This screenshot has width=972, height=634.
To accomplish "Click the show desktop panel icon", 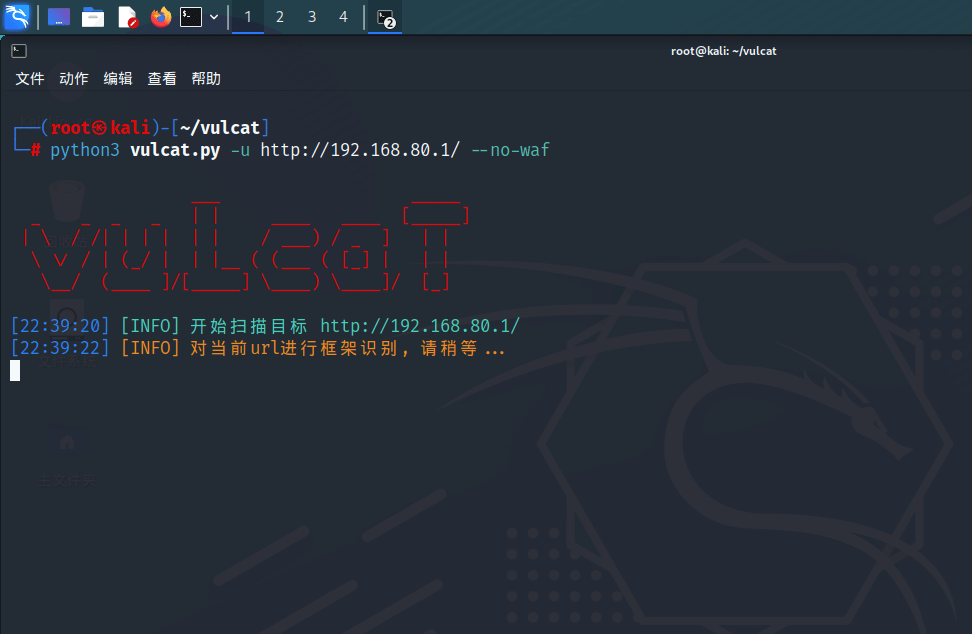I will [x=59, y=17].
